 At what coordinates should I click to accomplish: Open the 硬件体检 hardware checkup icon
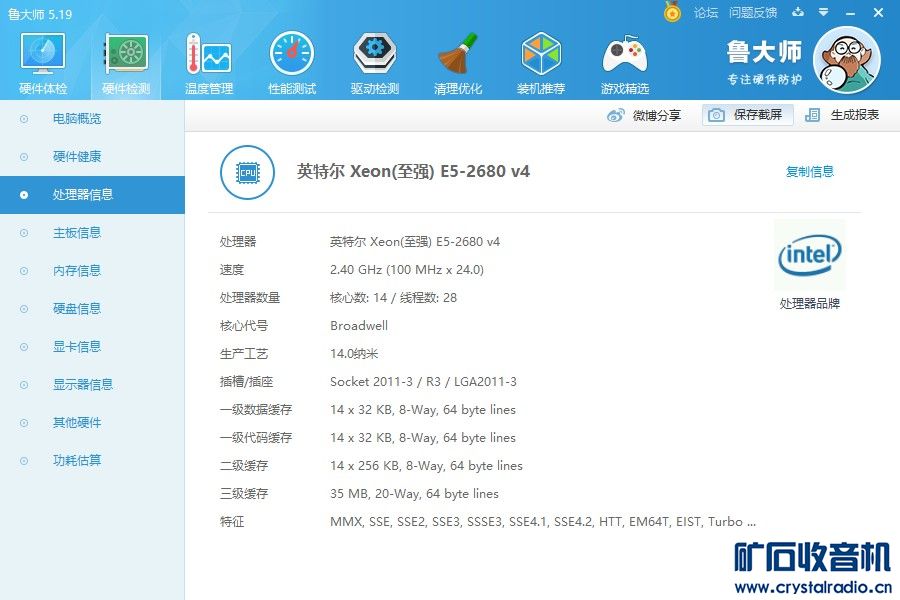tap(43, 54)
